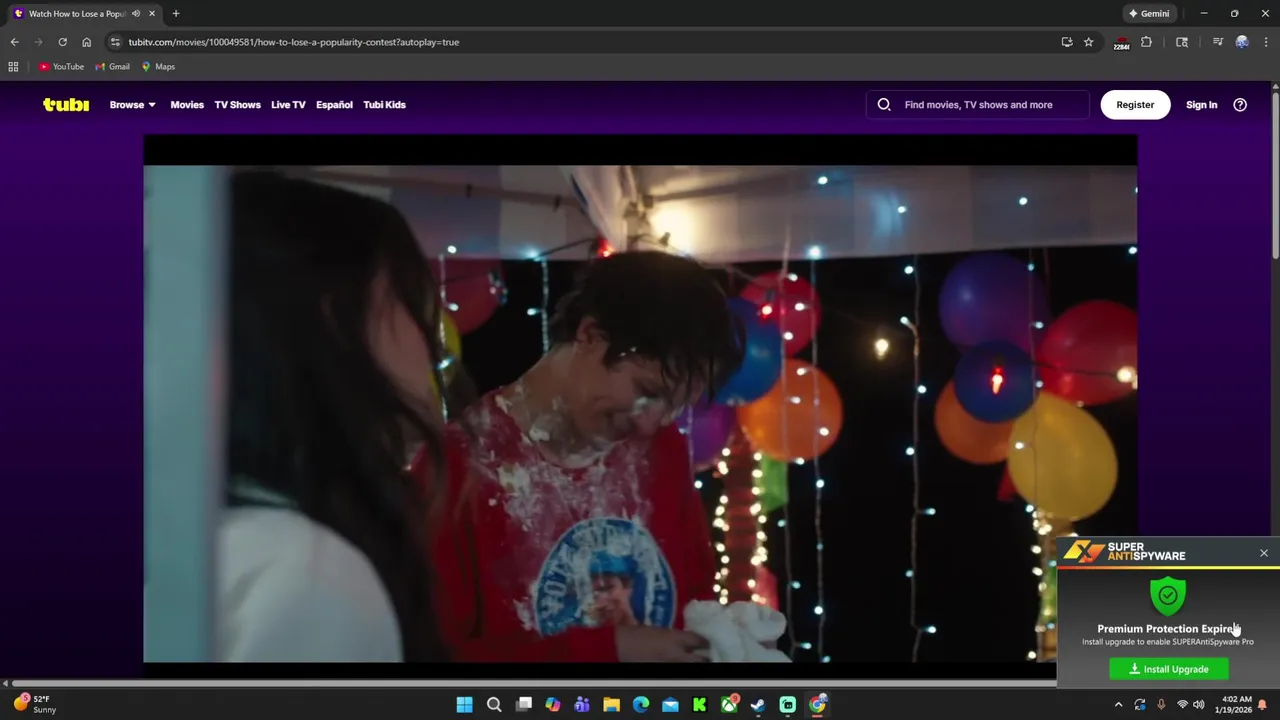Bookmark this page with the star icon
1280x720 pixels.
[1089, 42]
